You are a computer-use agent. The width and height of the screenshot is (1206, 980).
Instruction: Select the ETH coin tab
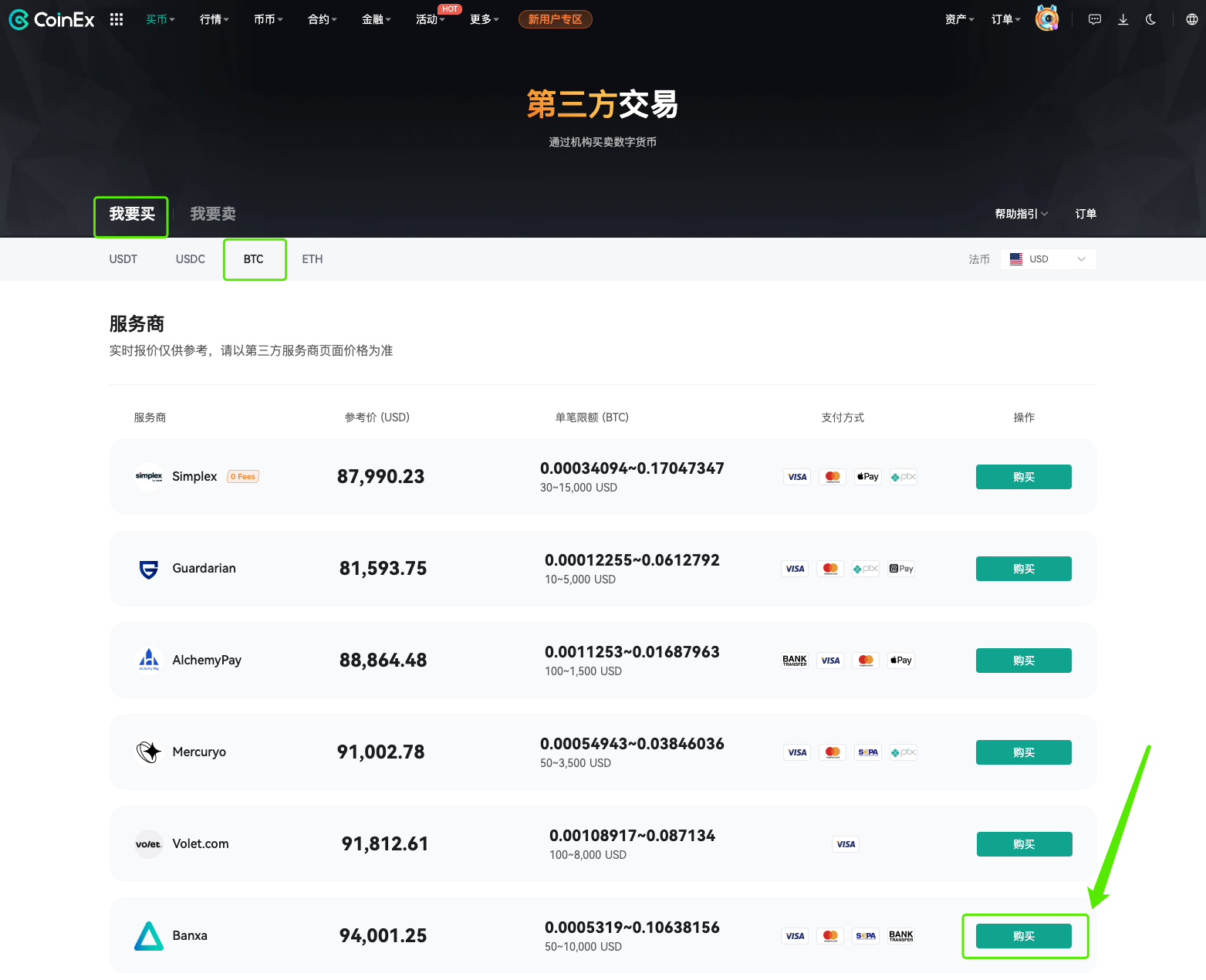pos(312,259)
